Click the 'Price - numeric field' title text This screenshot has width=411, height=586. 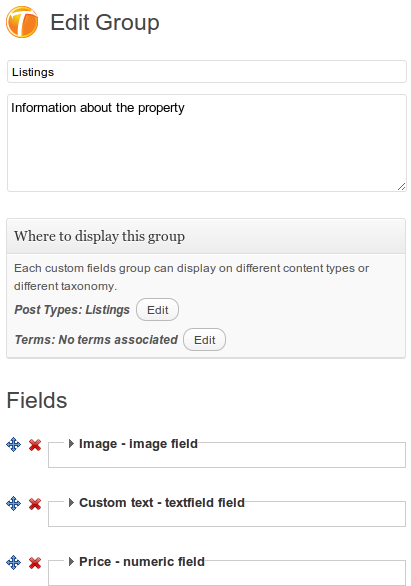point(142,561)
